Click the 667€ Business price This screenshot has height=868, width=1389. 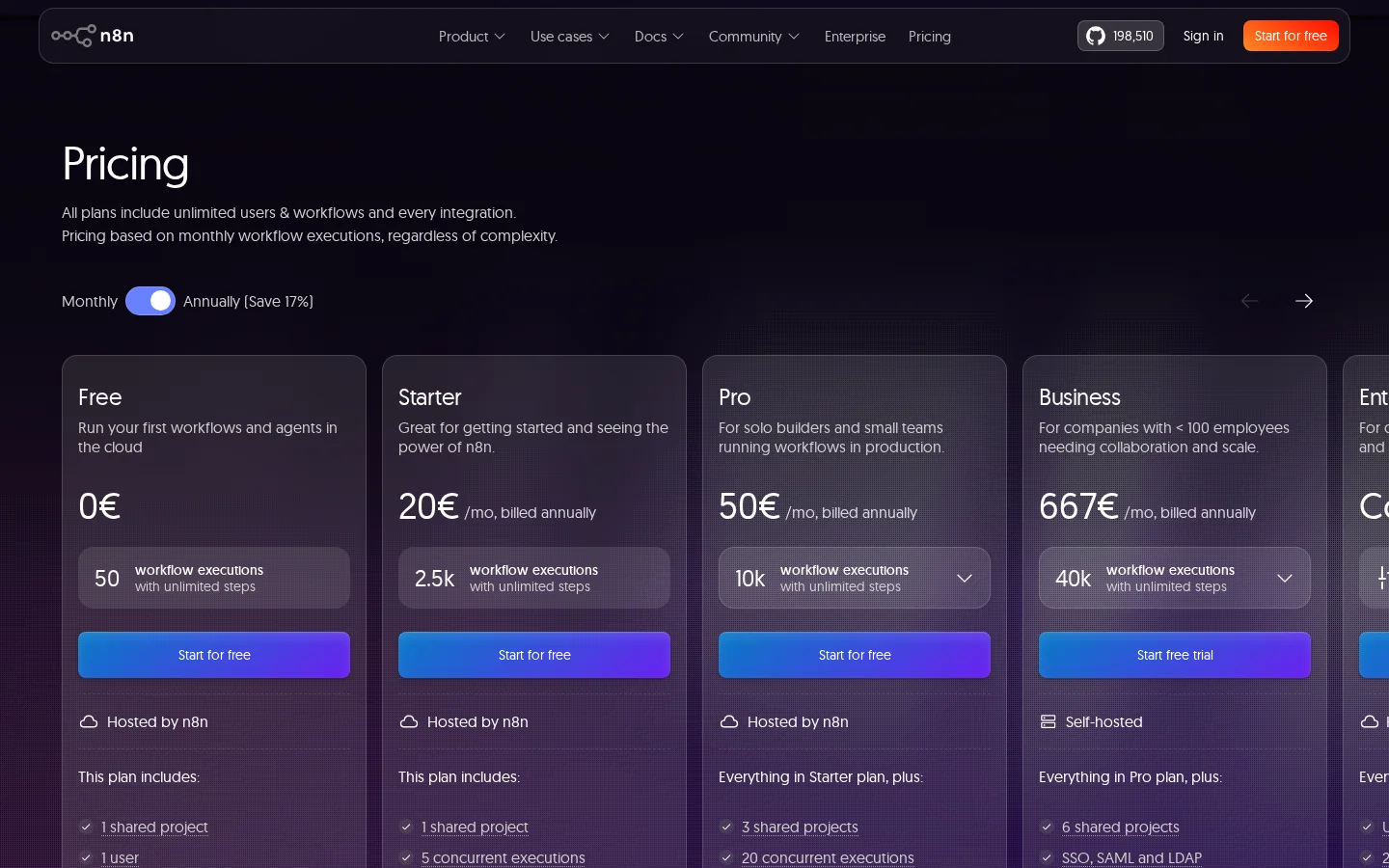pos(1078,506)
